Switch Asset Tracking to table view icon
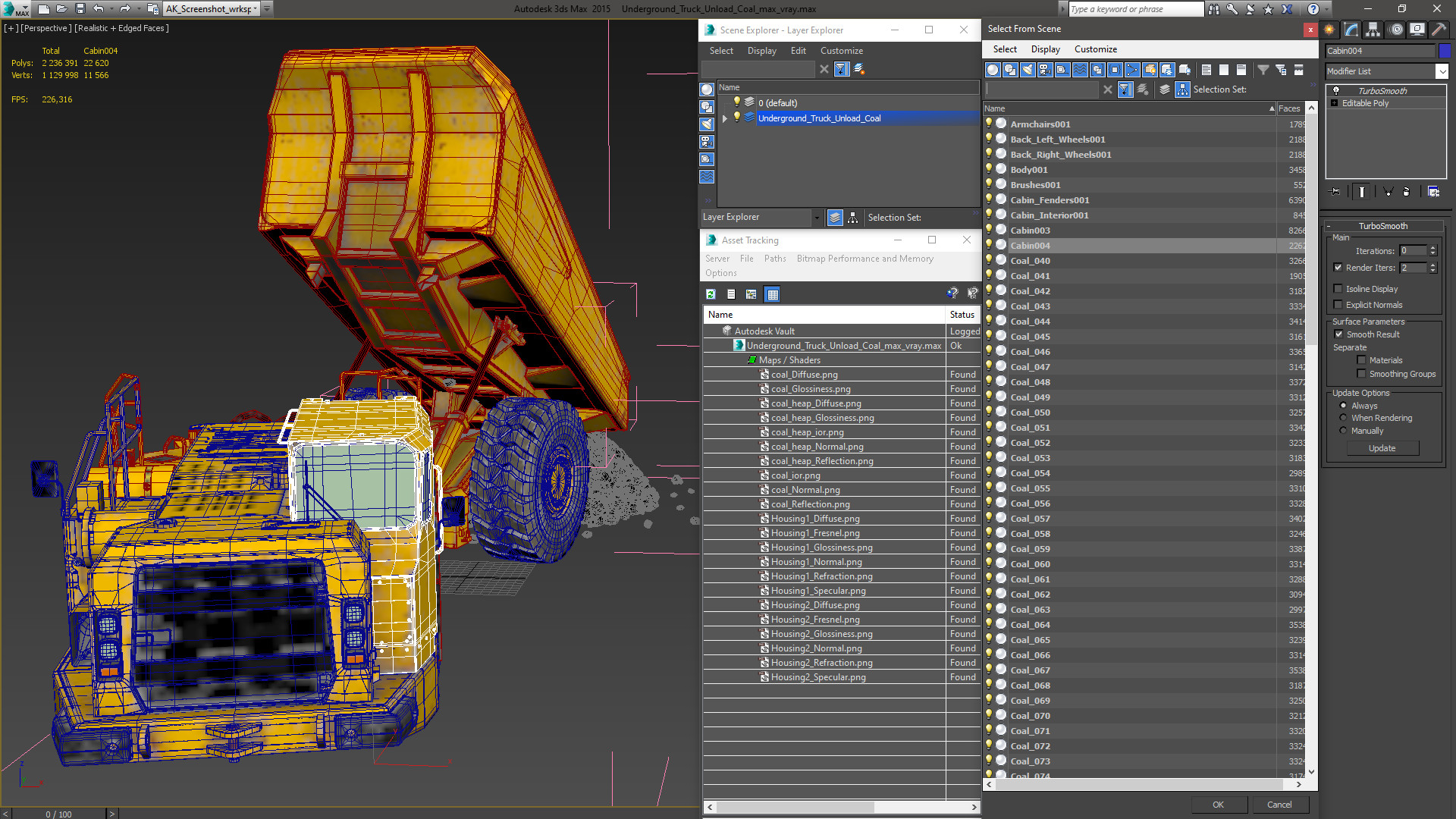Screen dimensions: 1456x819 click(773, 294)
